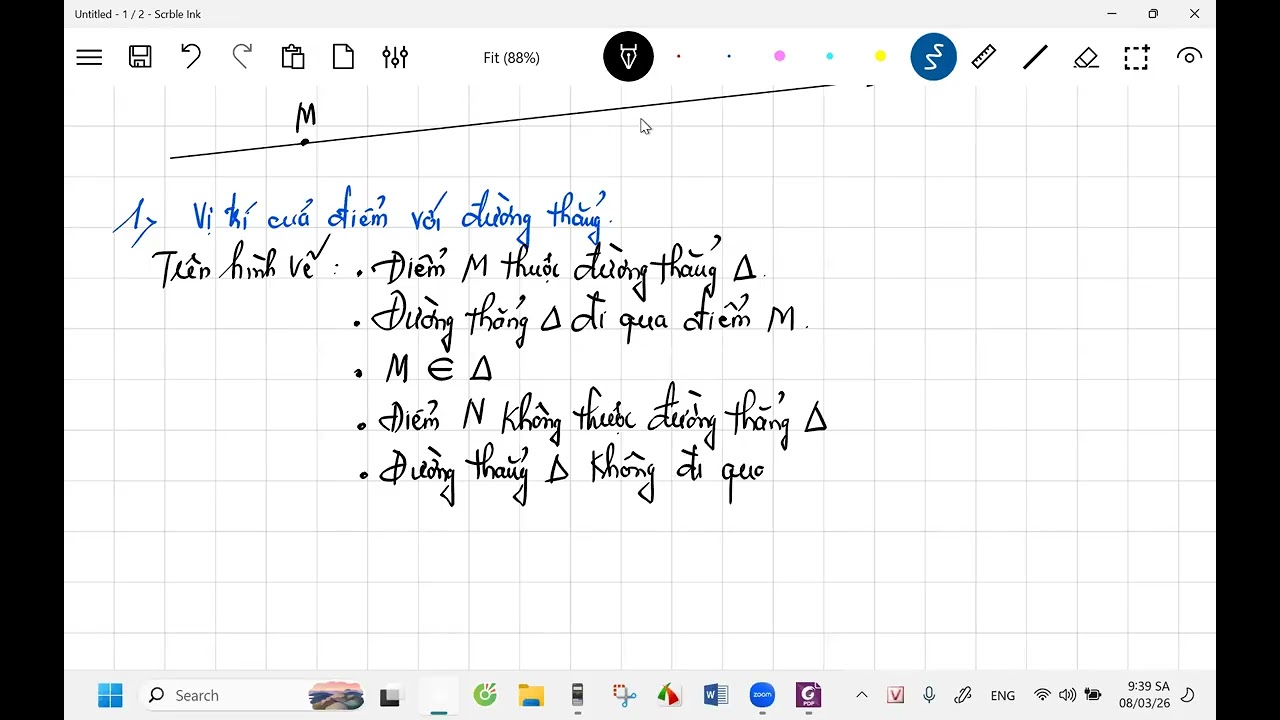Choose the small blue dot pen

(728, 57)
